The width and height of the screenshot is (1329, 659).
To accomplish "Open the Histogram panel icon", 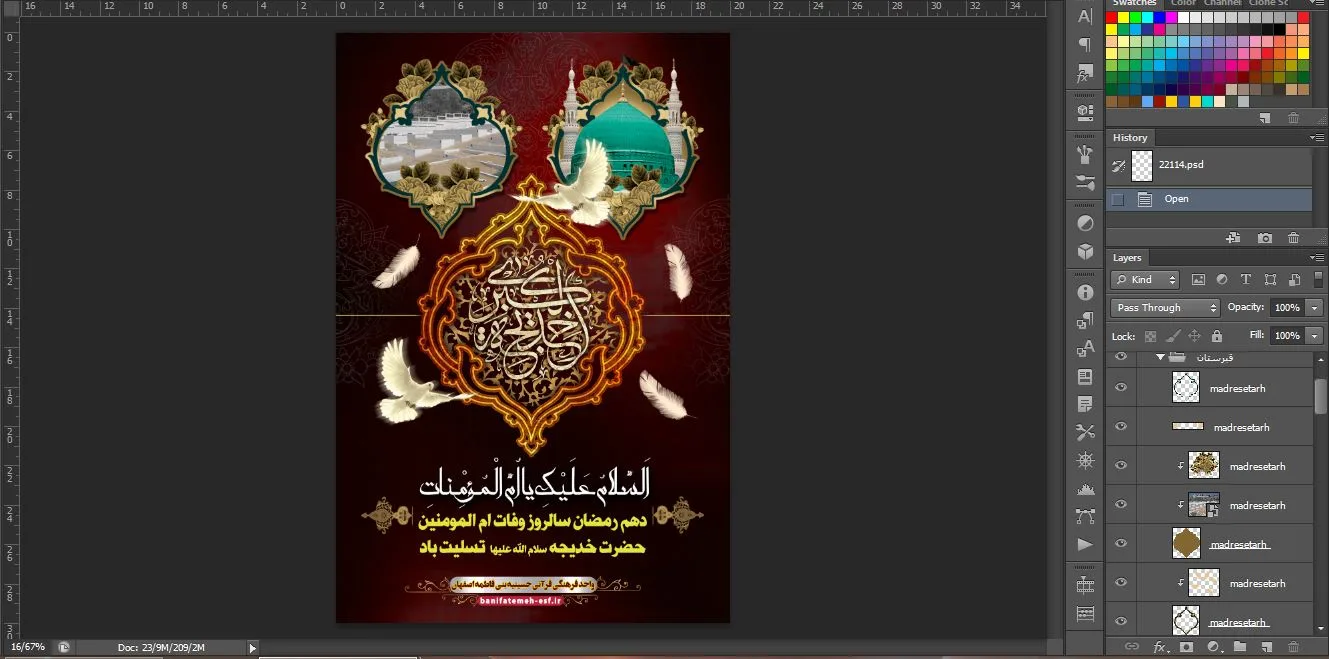I will [1085, 489].
